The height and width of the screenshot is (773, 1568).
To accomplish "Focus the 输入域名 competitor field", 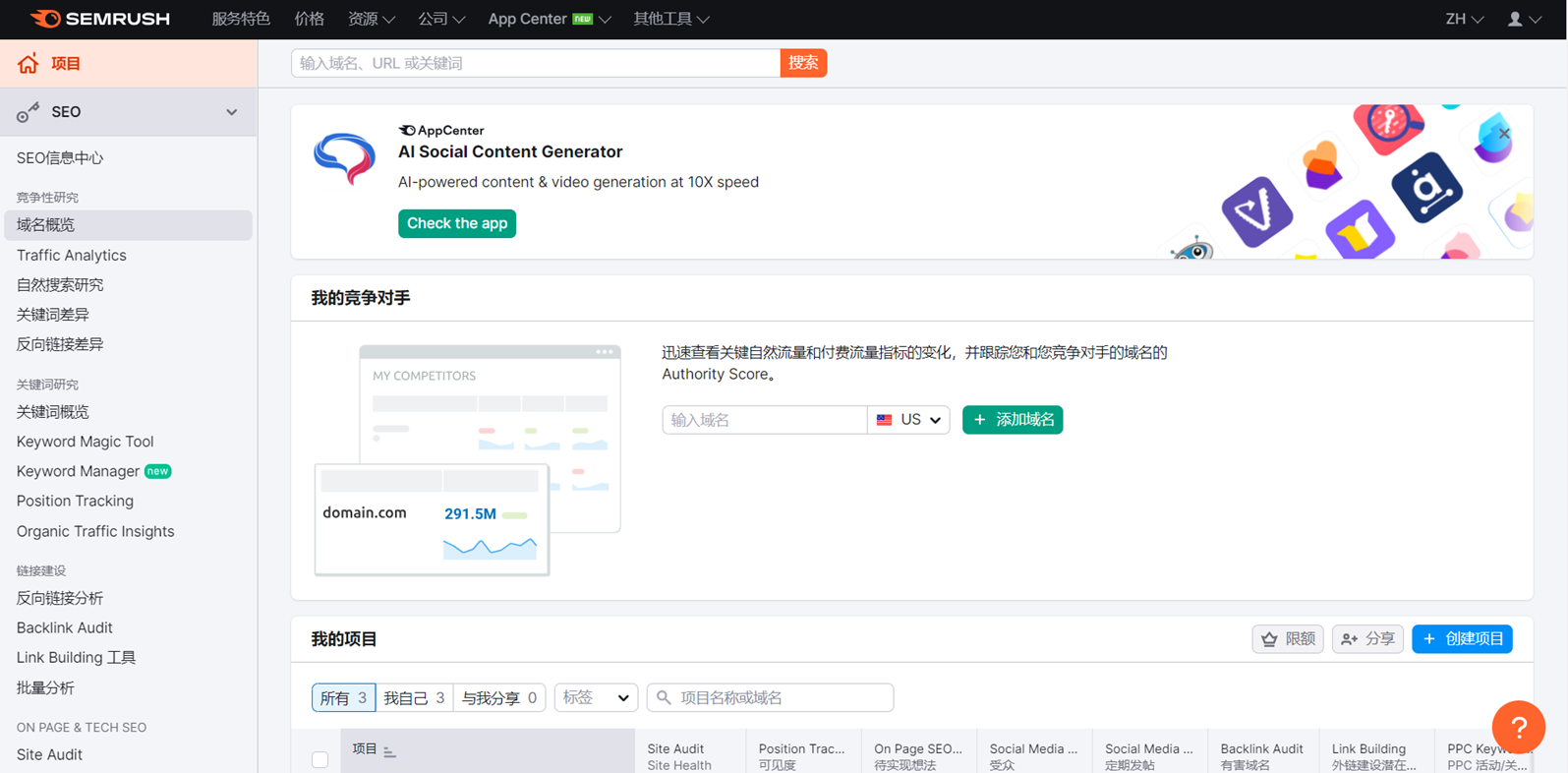I will point(765,420).
